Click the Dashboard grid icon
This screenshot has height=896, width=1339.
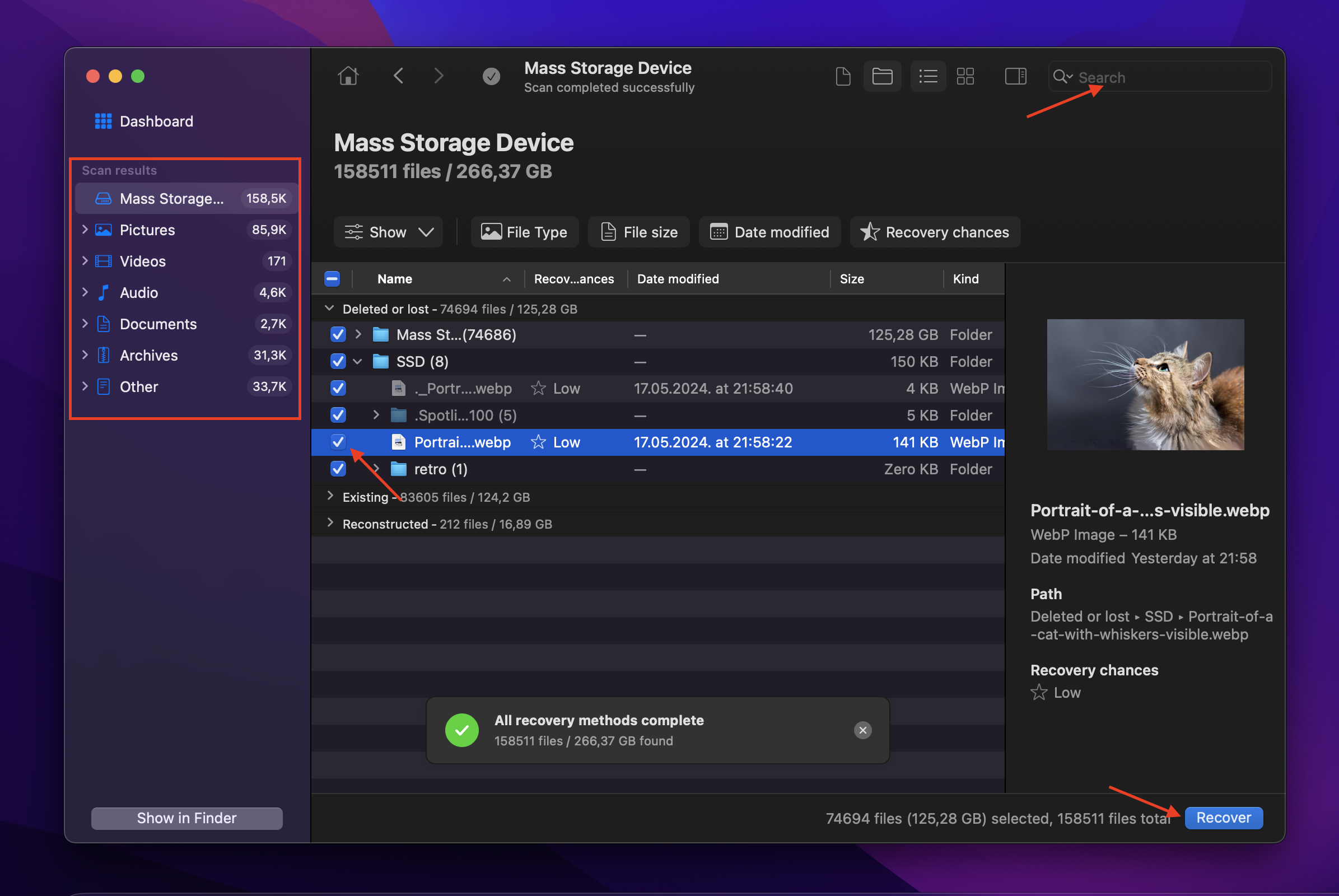click(103, 121)
